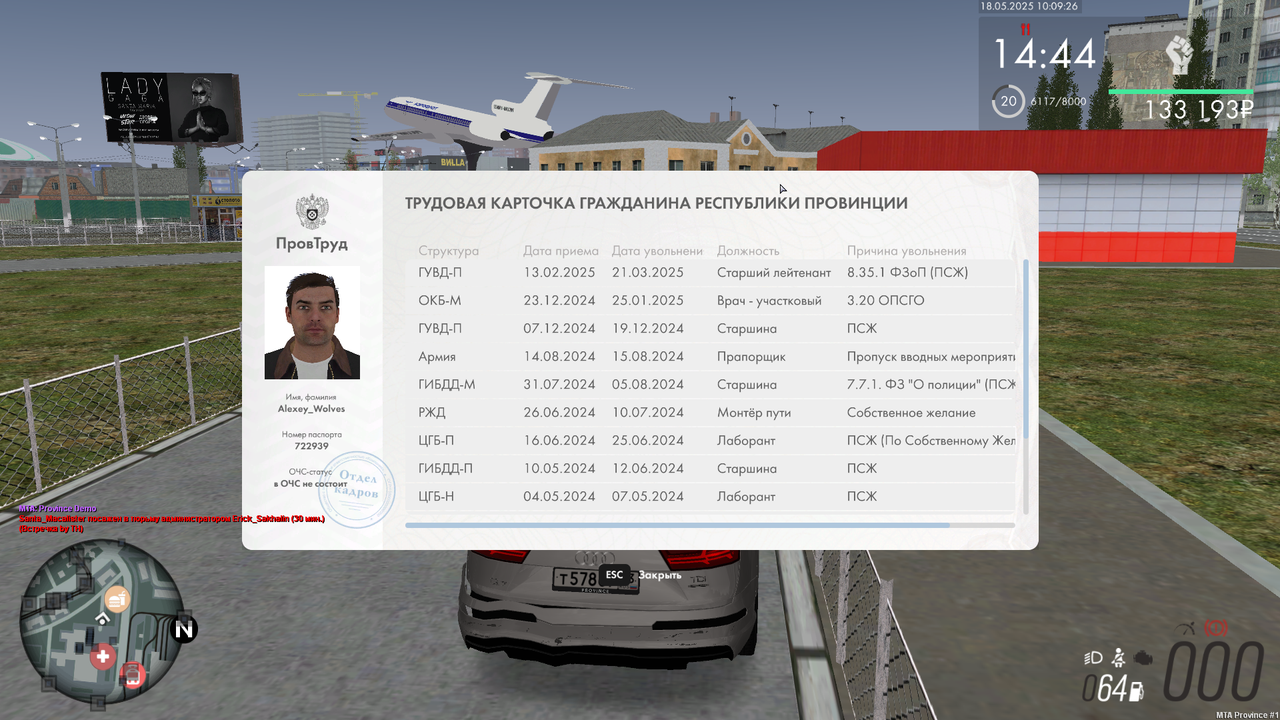
Task: Click hire date 26.06.2024
Action: [559, 413]
